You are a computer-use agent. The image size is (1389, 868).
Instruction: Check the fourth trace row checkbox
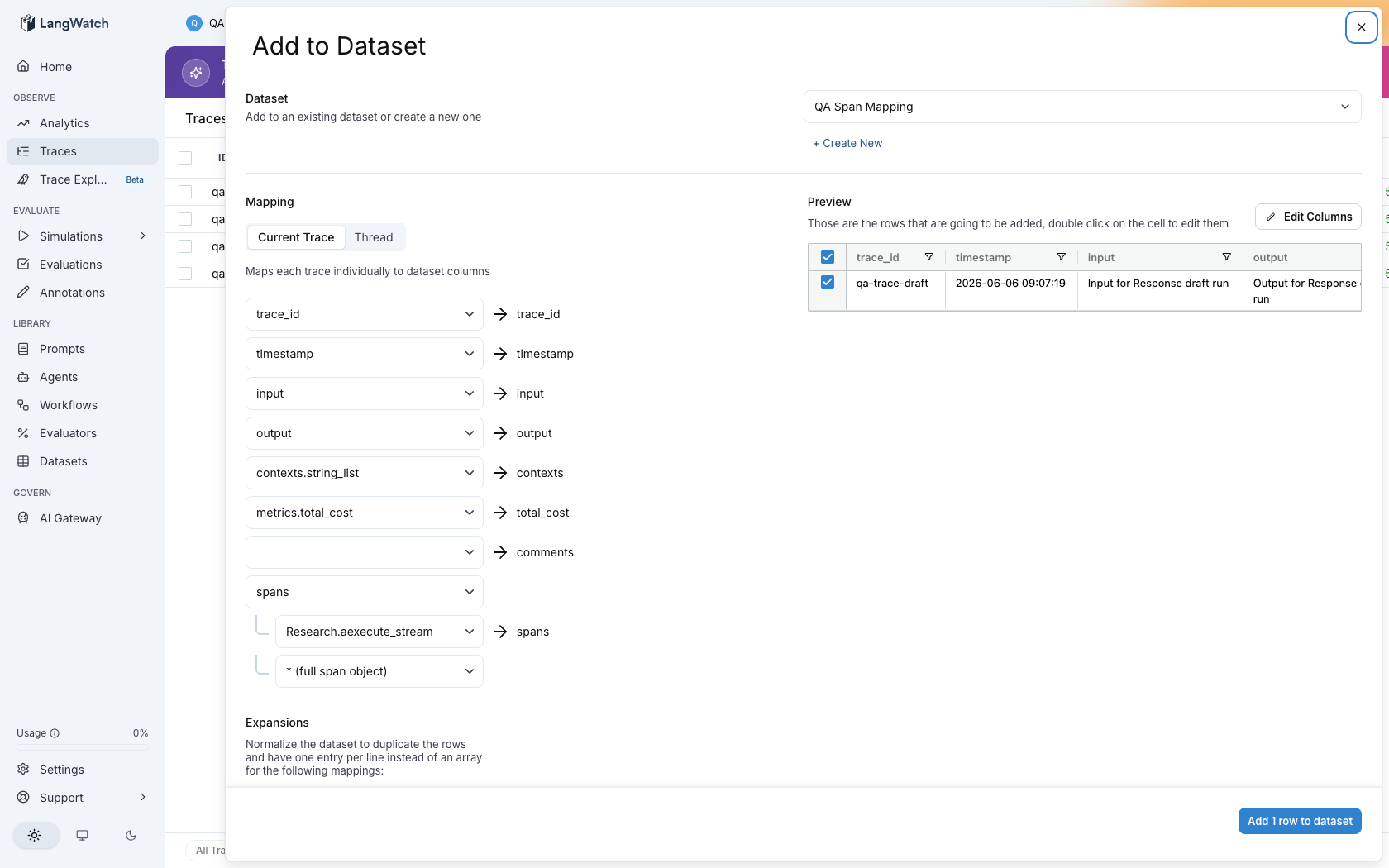click(x=185, y=274)
